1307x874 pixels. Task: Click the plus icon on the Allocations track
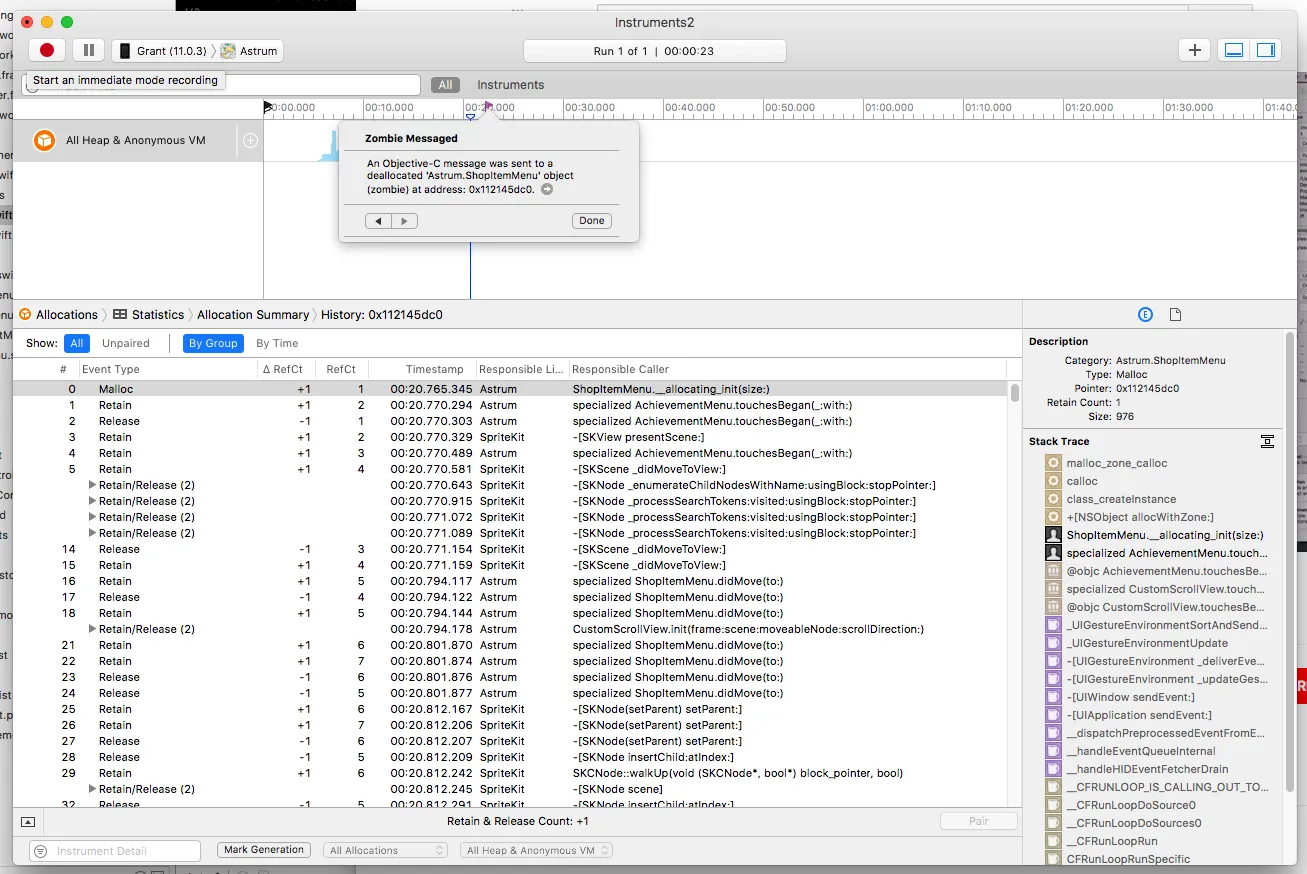(250, 141)
